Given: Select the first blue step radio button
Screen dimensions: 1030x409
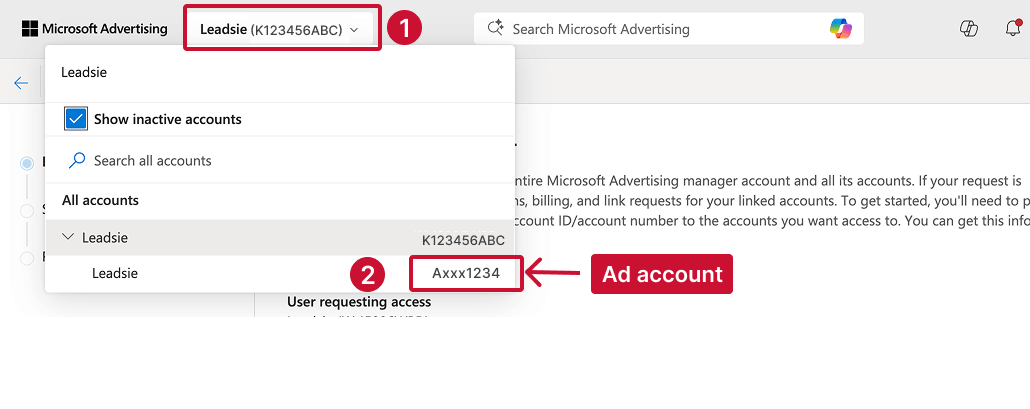Looking at the screenshot, I should pos(27,163).
